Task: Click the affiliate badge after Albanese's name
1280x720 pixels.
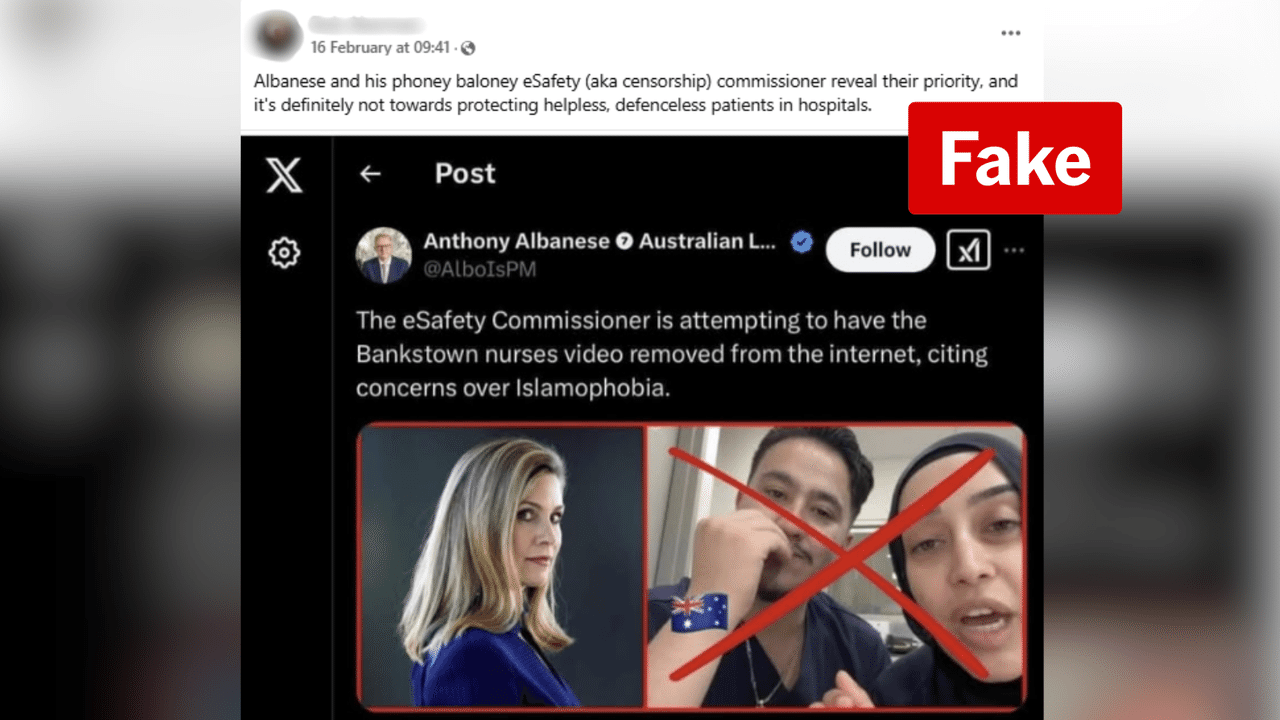Action: coord(624,241)
